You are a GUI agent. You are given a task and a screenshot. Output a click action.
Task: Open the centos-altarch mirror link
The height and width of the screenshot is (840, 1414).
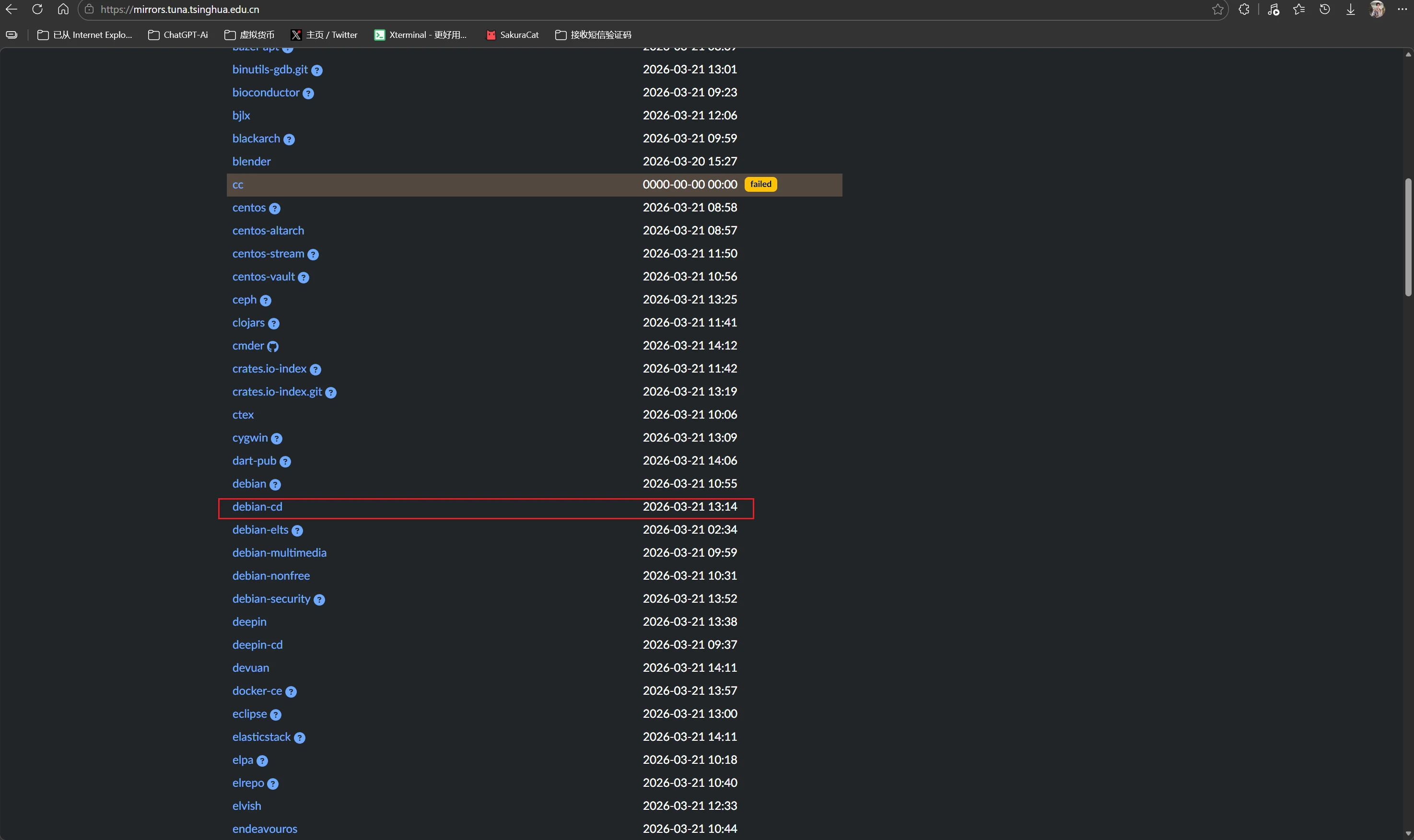point(268,231)
